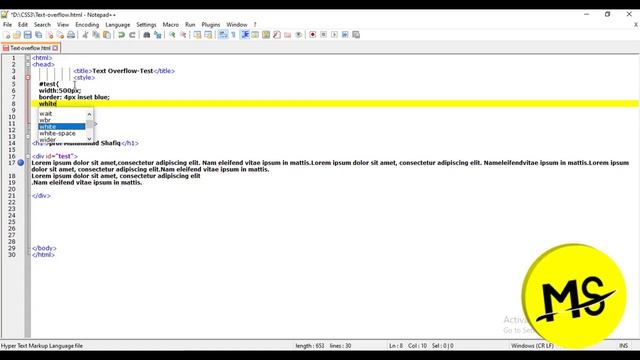This screenshot has height=360, width=640.
Task: Open the Macro menu
Action: (x=171, y=25)
